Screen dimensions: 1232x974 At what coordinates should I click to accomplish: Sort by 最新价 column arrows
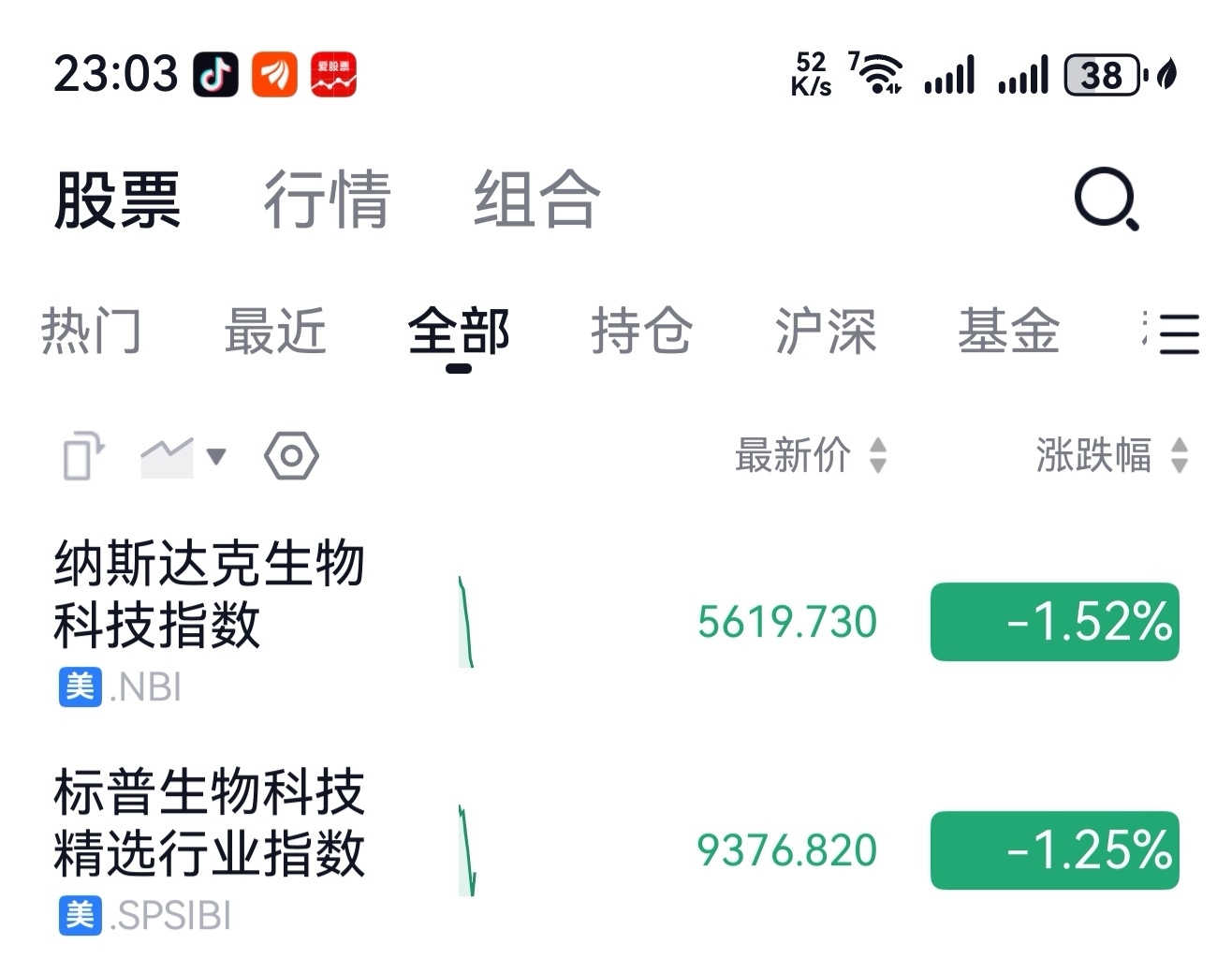(x=877, y=456)
